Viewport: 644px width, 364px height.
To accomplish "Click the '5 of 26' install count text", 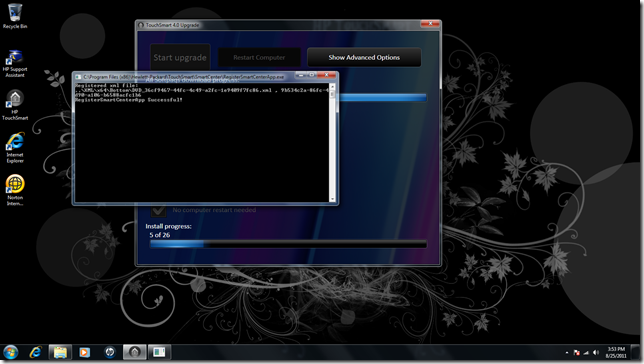I will coord(160,235).
